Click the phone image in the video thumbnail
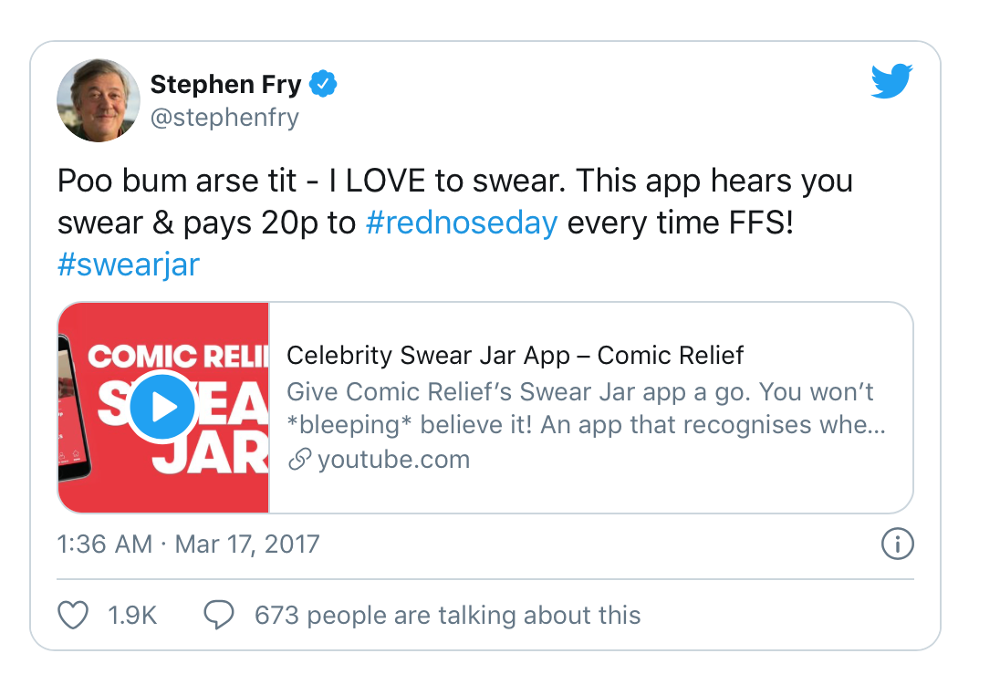1000x695 pixels. tap(74, 410)
